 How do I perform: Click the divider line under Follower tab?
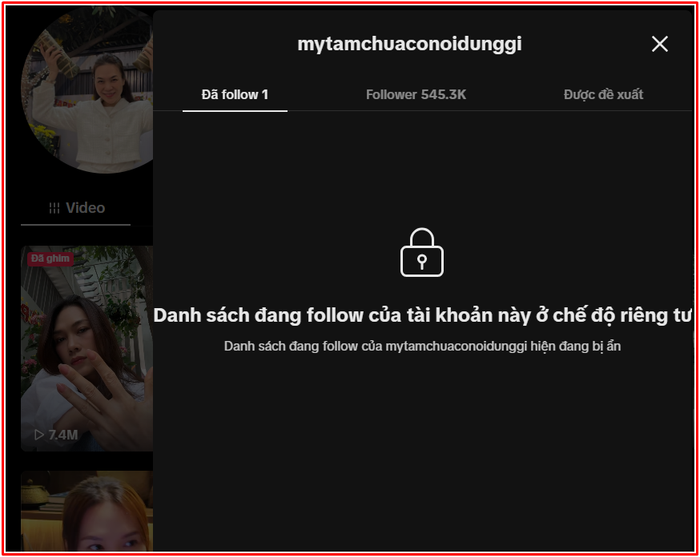click(416, 110)
